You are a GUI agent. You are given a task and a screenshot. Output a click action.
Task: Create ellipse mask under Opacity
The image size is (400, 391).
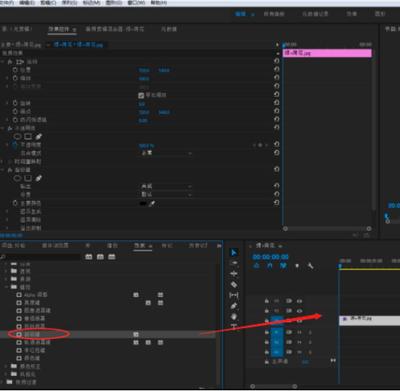[x=17, y=136]
